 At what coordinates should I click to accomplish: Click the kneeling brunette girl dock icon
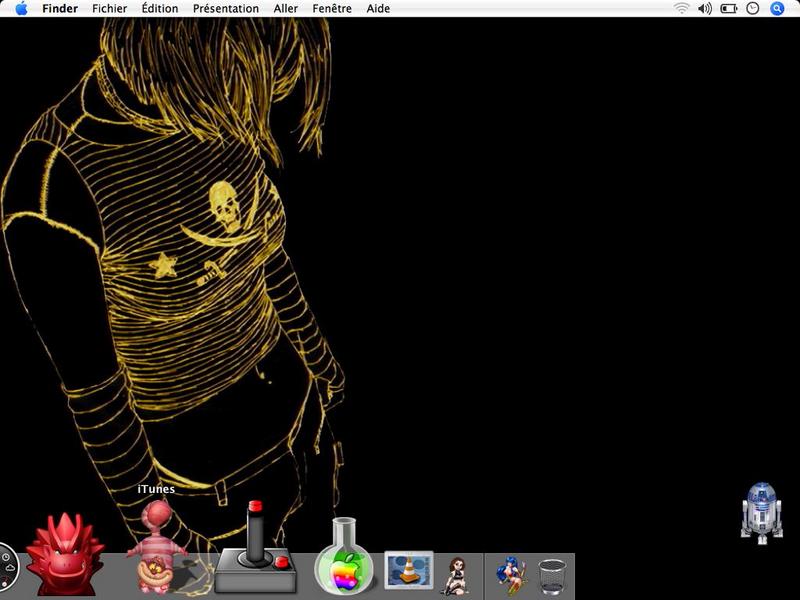click(x=456, y=576)
